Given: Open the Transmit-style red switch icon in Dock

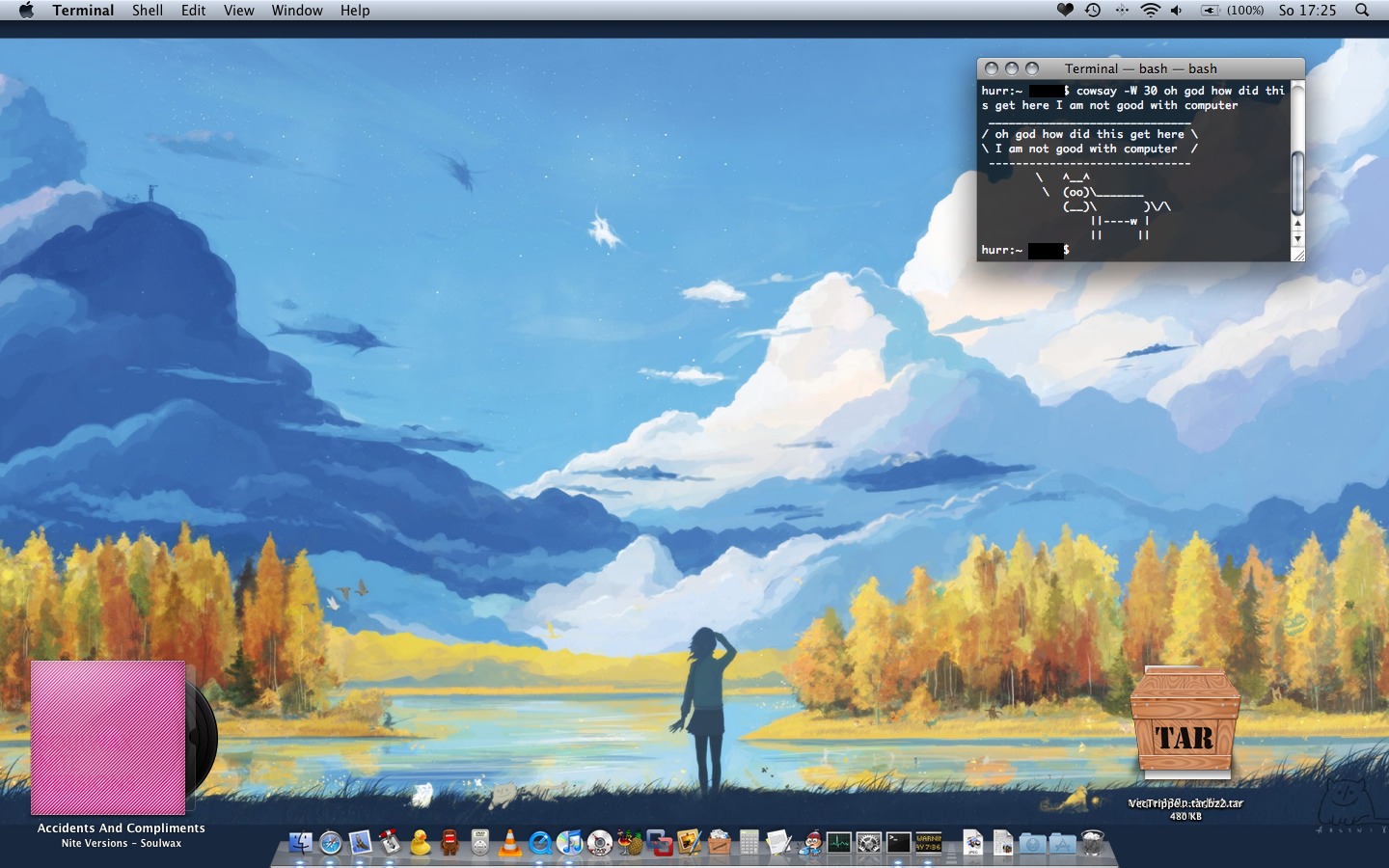Looking at the screenshot, I should 390,843.
